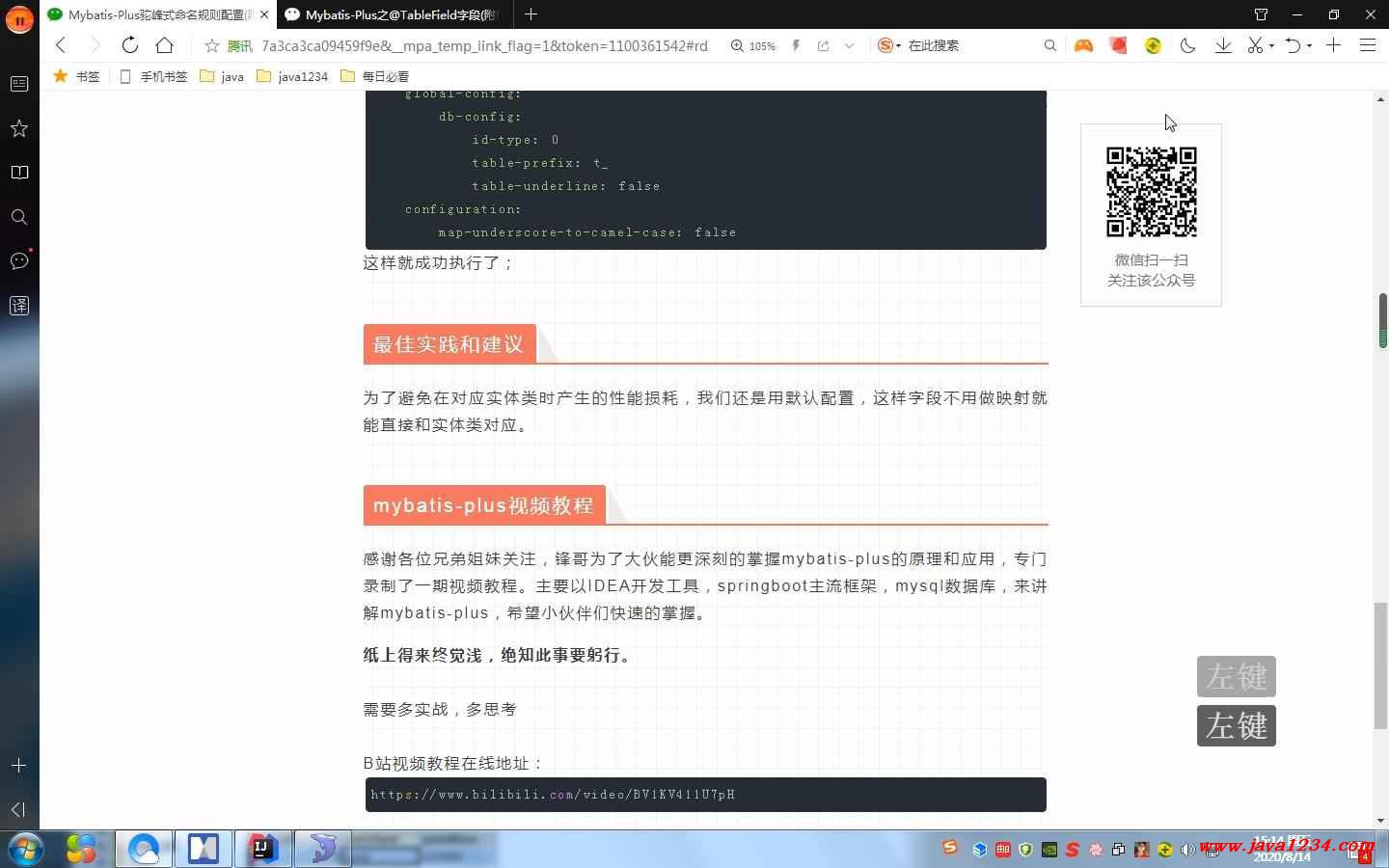Open the 手机书签 mobile bookmarks folder

click(153, 76)
